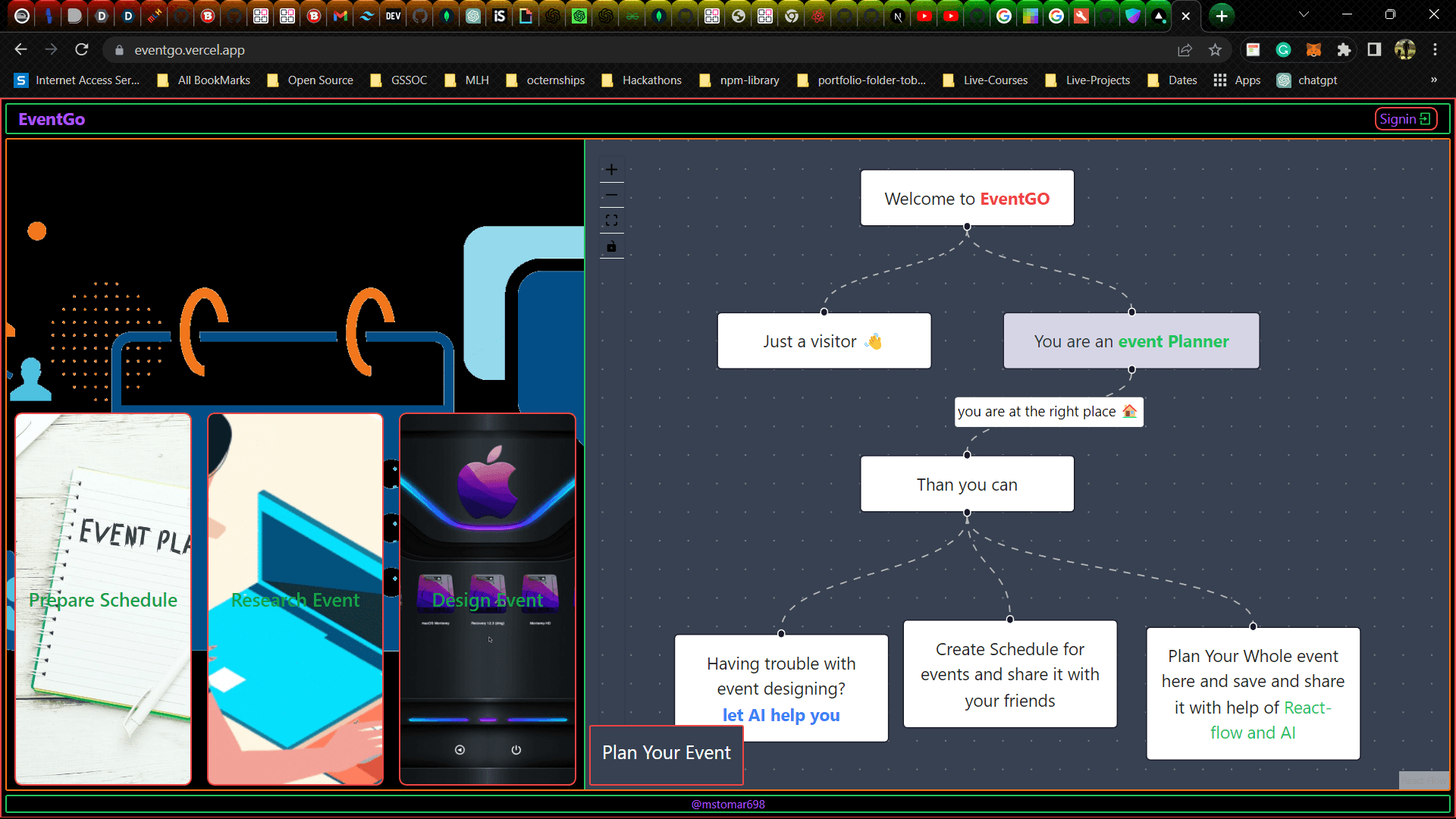
Task: Click the zoom in plus control
Action: pyautogui.click(x=611, y=170)
